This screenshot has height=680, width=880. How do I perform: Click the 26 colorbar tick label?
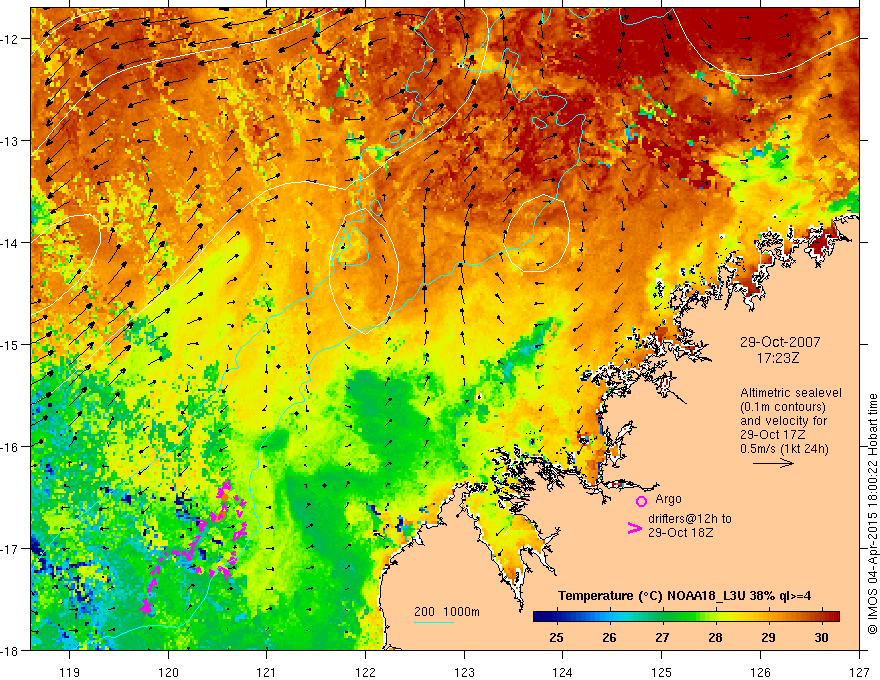(609, 637)
